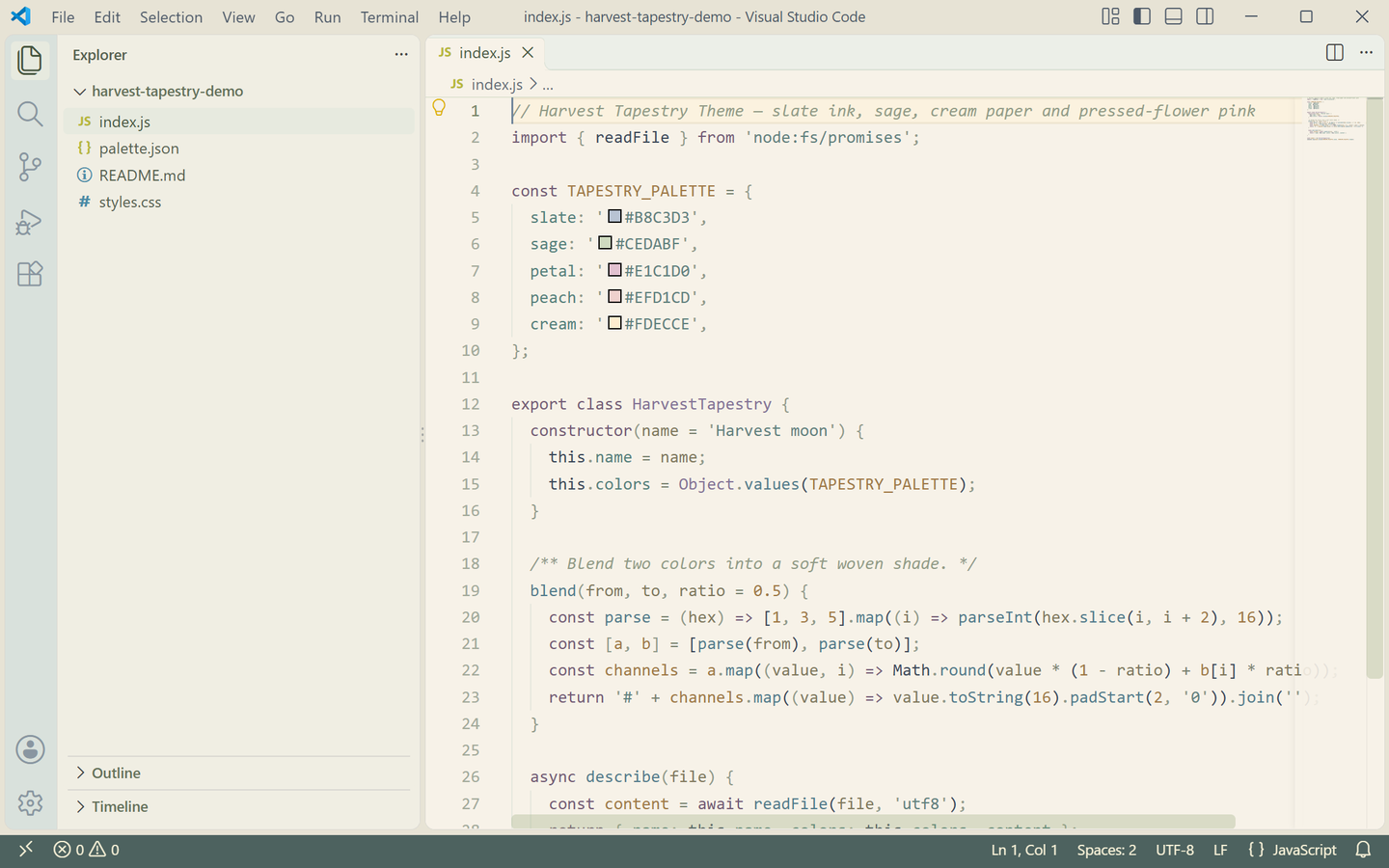Toggle the bottom Panel visibility
1389x868 pixels.
(1174, 16)
